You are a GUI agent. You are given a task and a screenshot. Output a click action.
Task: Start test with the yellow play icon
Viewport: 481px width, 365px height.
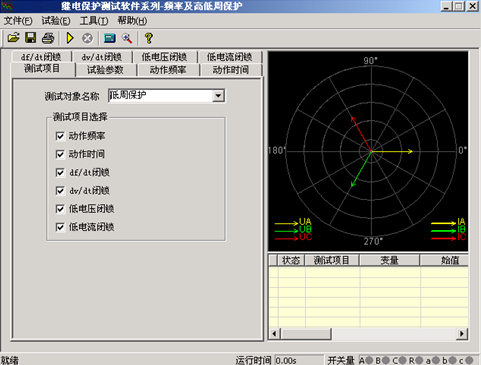(70, 38)
